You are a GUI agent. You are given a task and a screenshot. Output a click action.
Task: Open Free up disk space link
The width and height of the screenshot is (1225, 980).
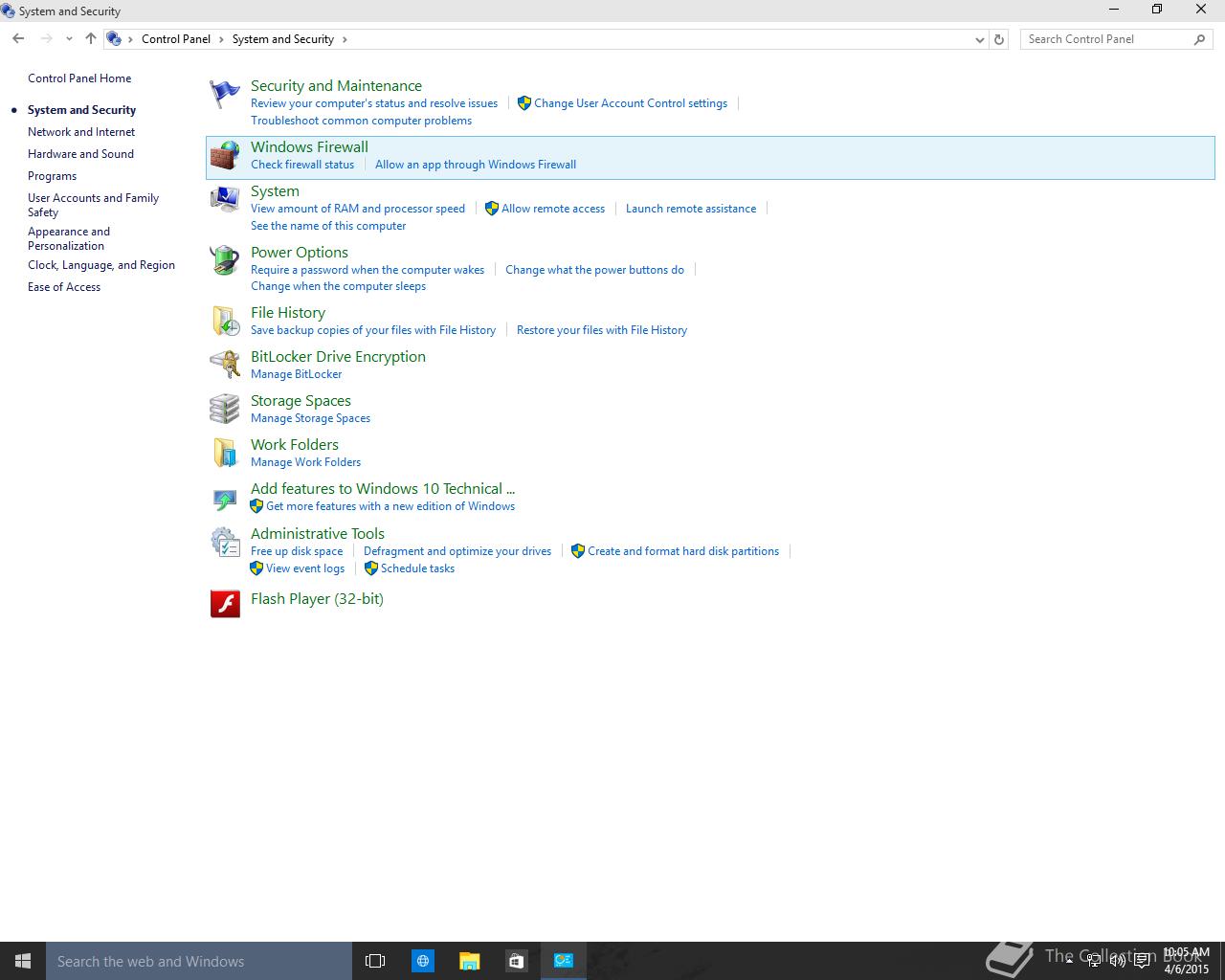[x=297, y=551]
